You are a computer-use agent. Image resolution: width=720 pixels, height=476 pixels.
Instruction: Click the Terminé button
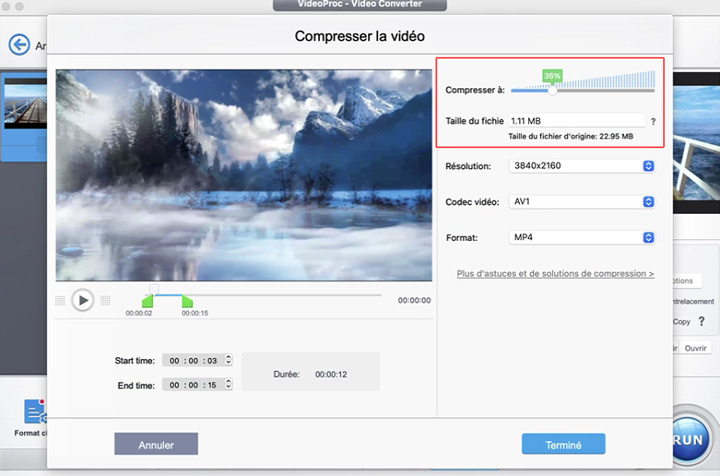pos(563,444)
